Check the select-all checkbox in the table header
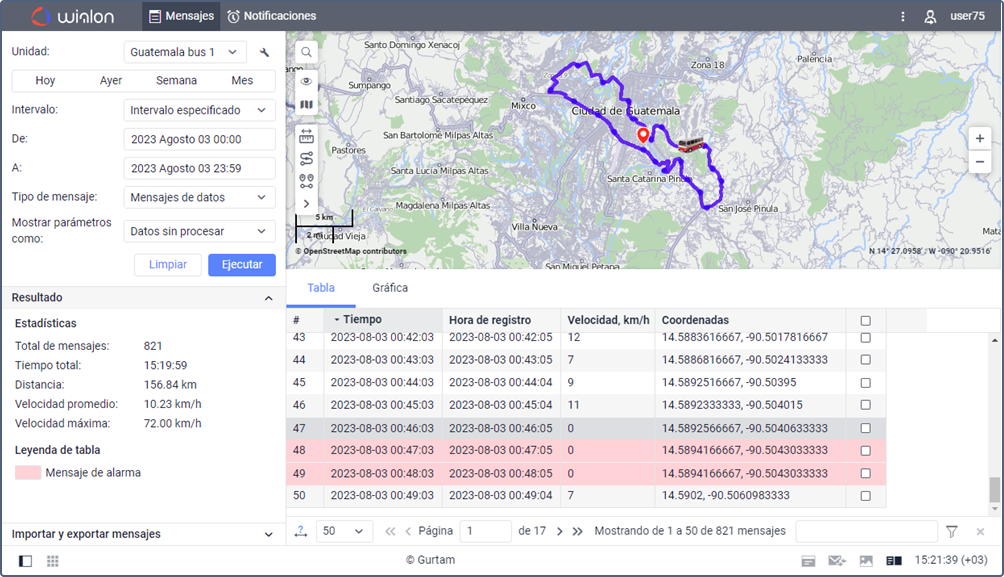This screenshot has width=1004, height=577. (x=865, y=321)
